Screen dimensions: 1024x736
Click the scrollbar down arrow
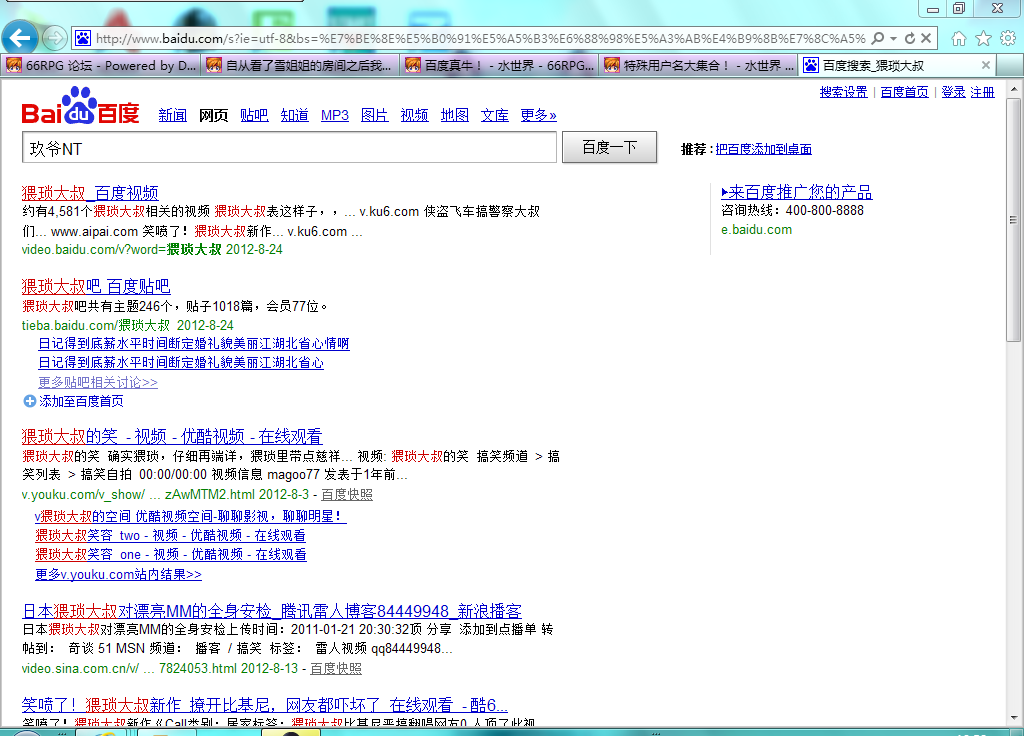click(1013, 718)
